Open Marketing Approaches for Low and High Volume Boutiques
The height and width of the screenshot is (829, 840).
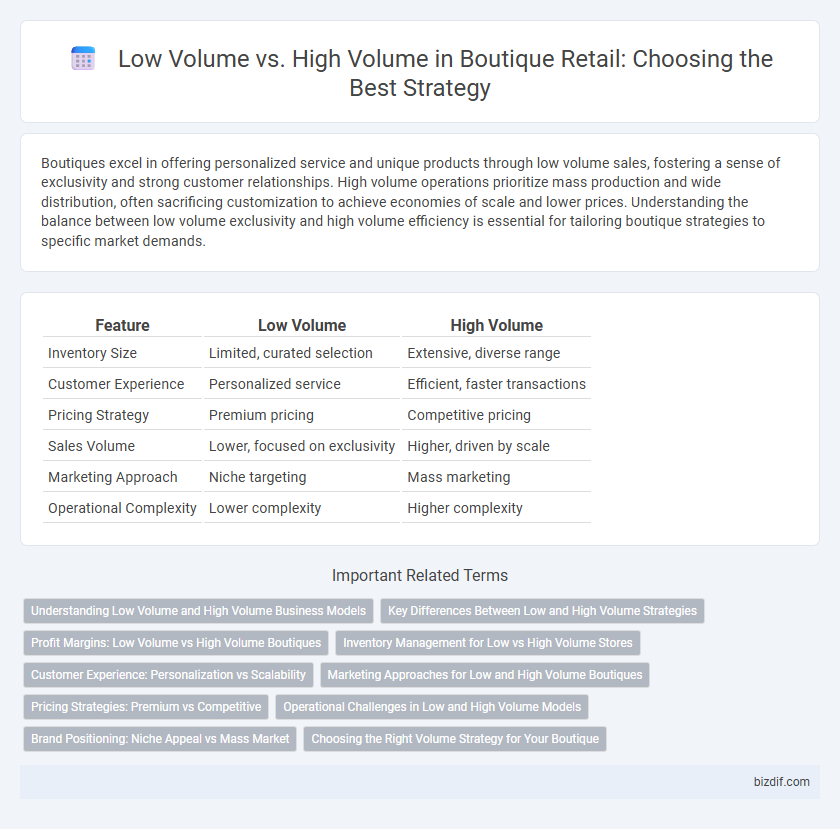(485, 675)
